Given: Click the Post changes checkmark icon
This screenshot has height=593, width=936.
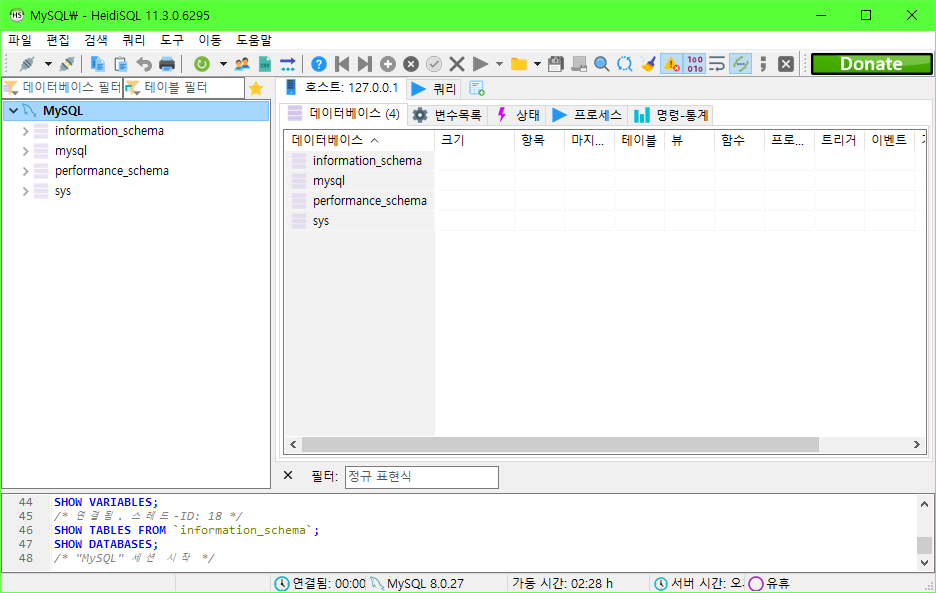Looking at the screenshot, I should 434,64.
